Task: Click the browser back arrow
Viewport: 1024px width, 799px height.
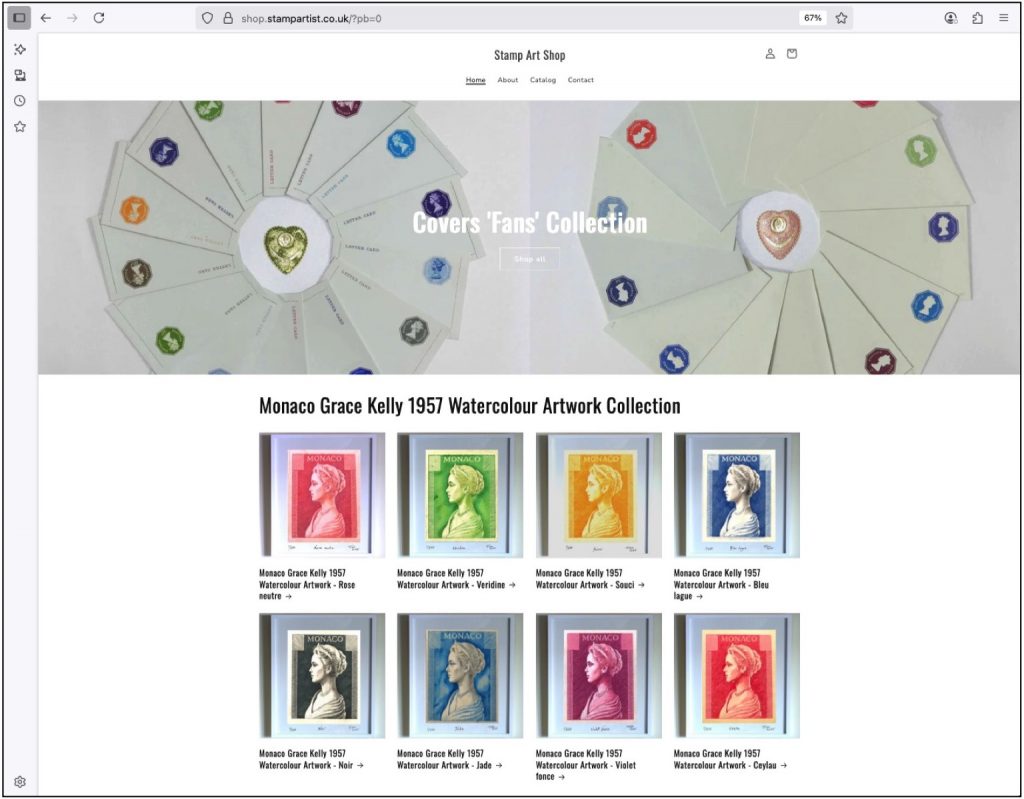Action: [46, 18]
